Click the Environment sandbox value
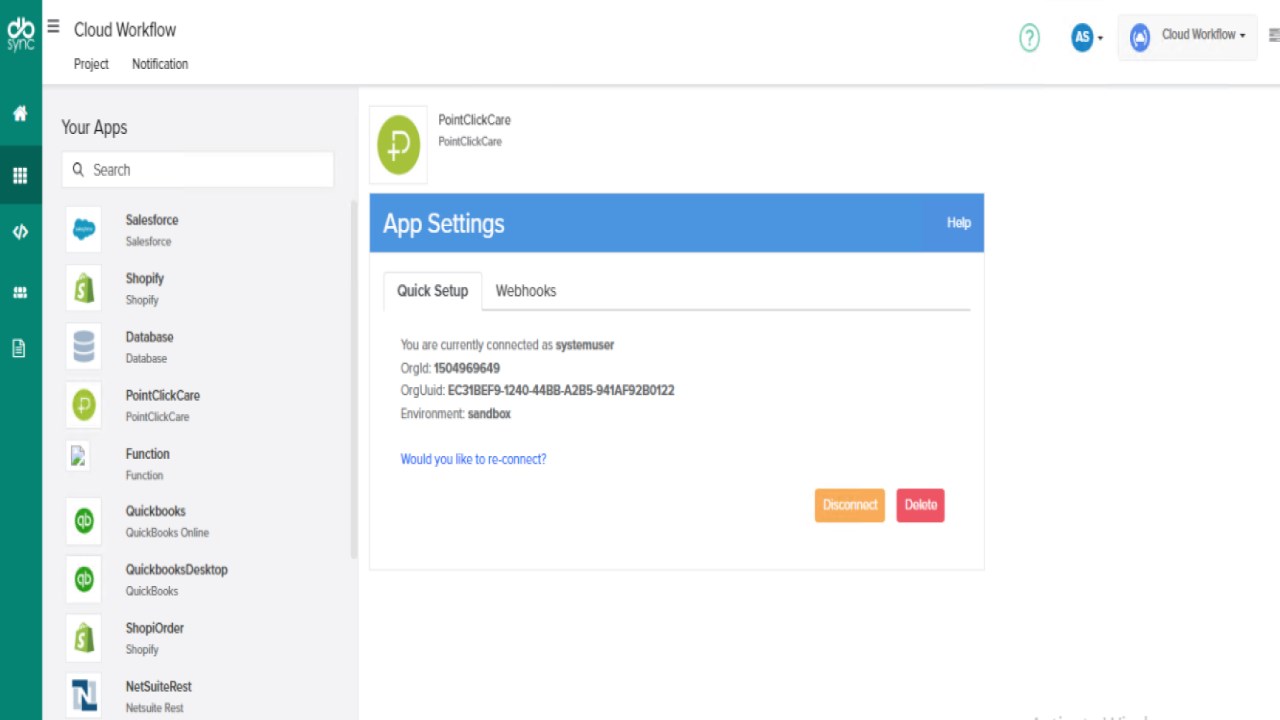This screenshot has width=1280, height=720. click(x=489, y=414)
